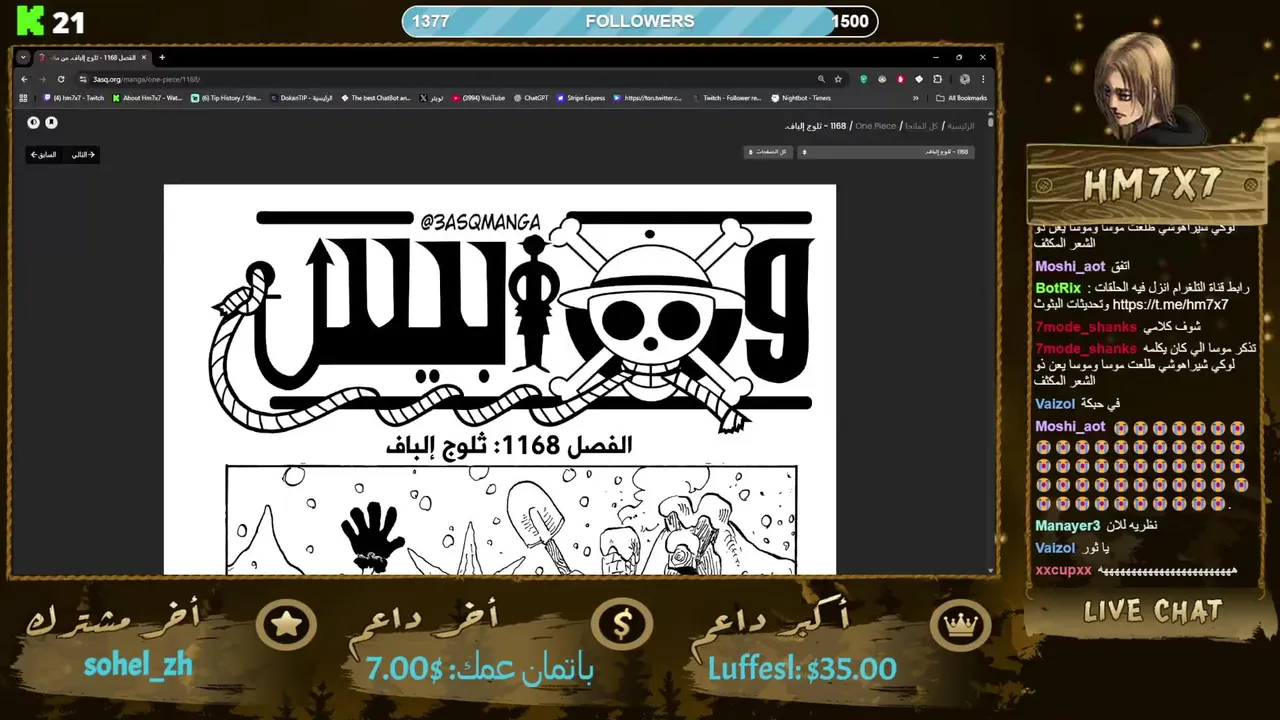Open the red extension icon
This screenshot has width=1280, height=720.
tap(901, 79)
